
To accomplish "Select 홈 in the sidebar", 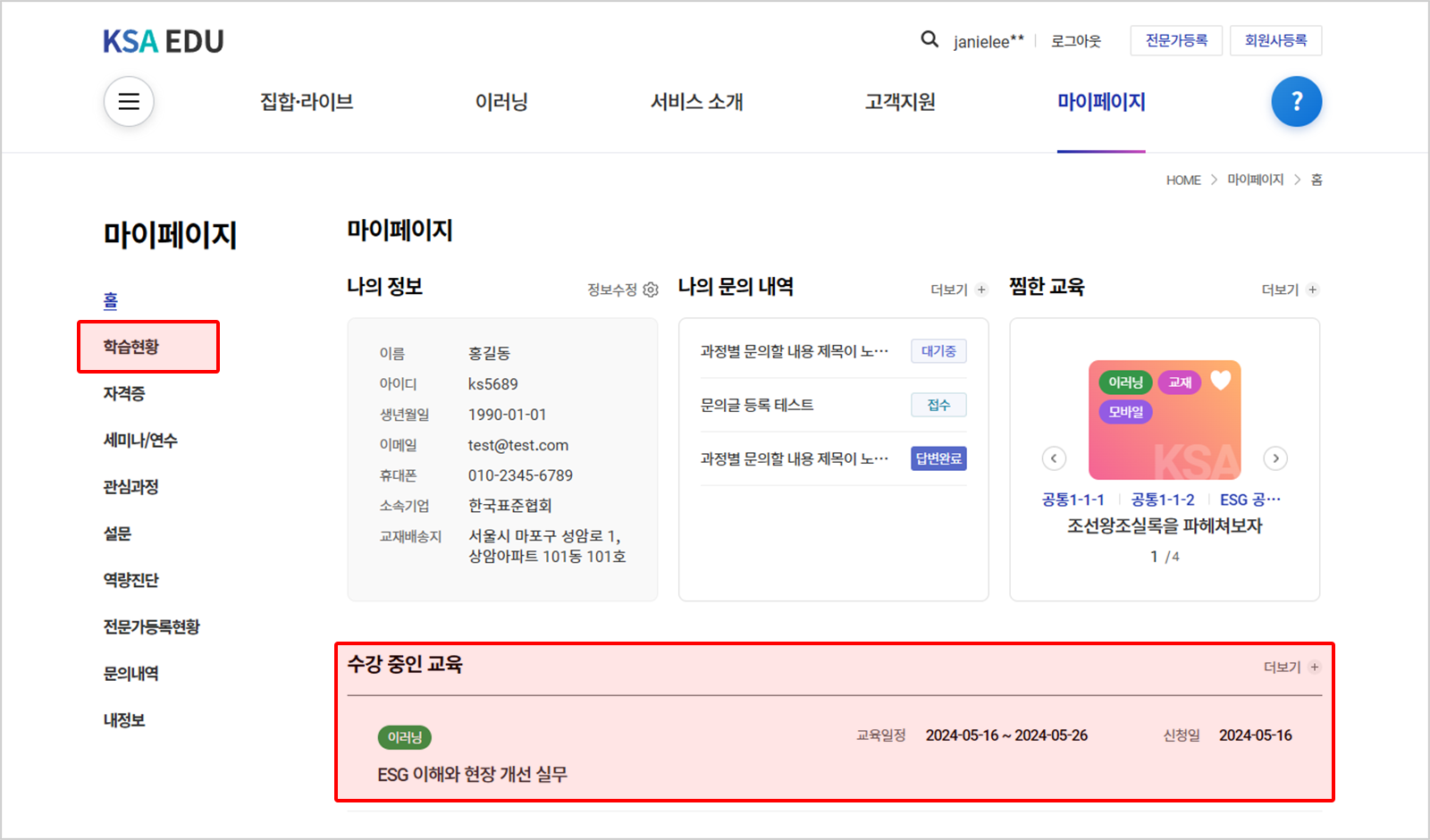I will [111, 300].
